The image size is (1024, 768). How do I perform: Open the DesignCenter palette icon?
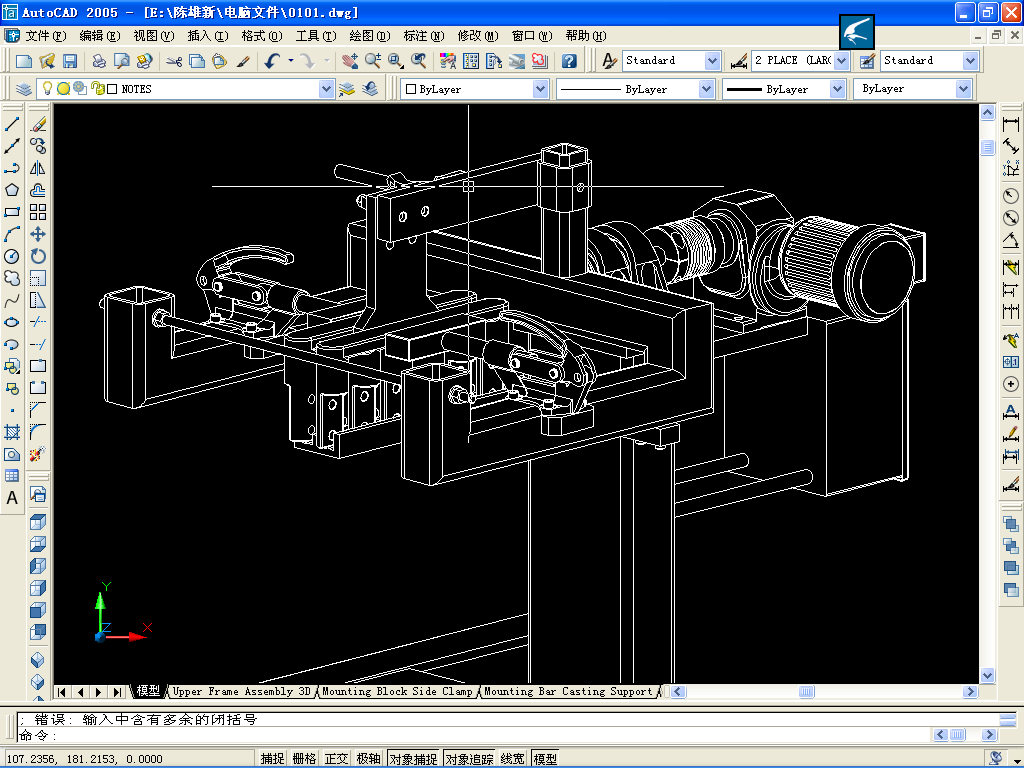point(471,61)
